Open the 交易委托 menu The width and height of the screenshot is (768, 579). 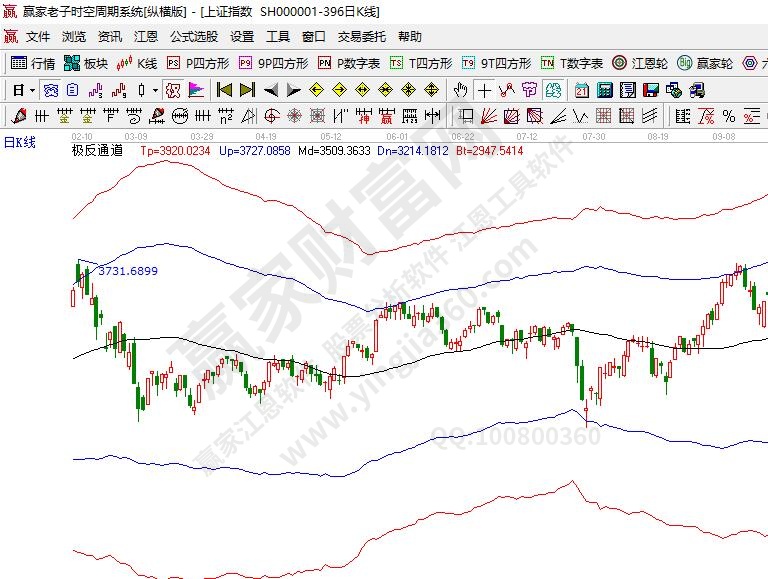click(x=361, y=37)
